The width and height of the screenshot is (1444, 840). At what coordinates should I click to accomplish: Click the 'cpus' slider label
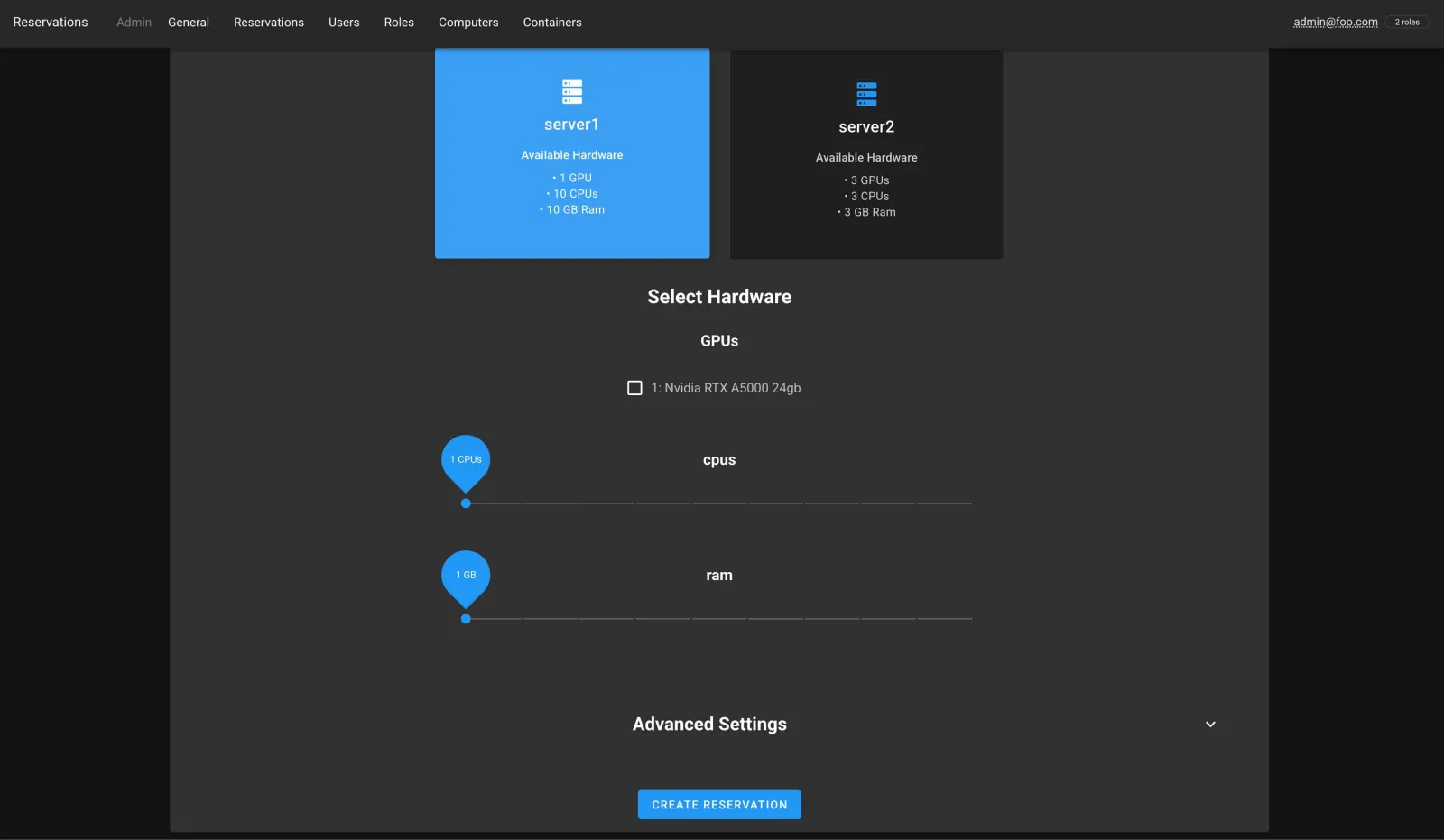pyautogui.click(x=719, y=460)
